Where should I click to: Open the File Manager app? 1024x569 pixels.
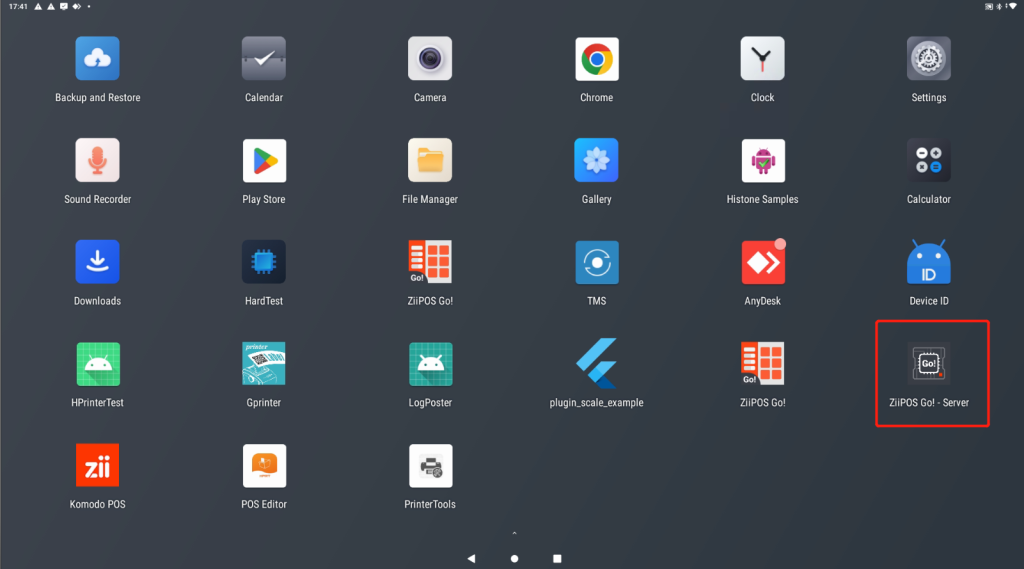point(430,160)
